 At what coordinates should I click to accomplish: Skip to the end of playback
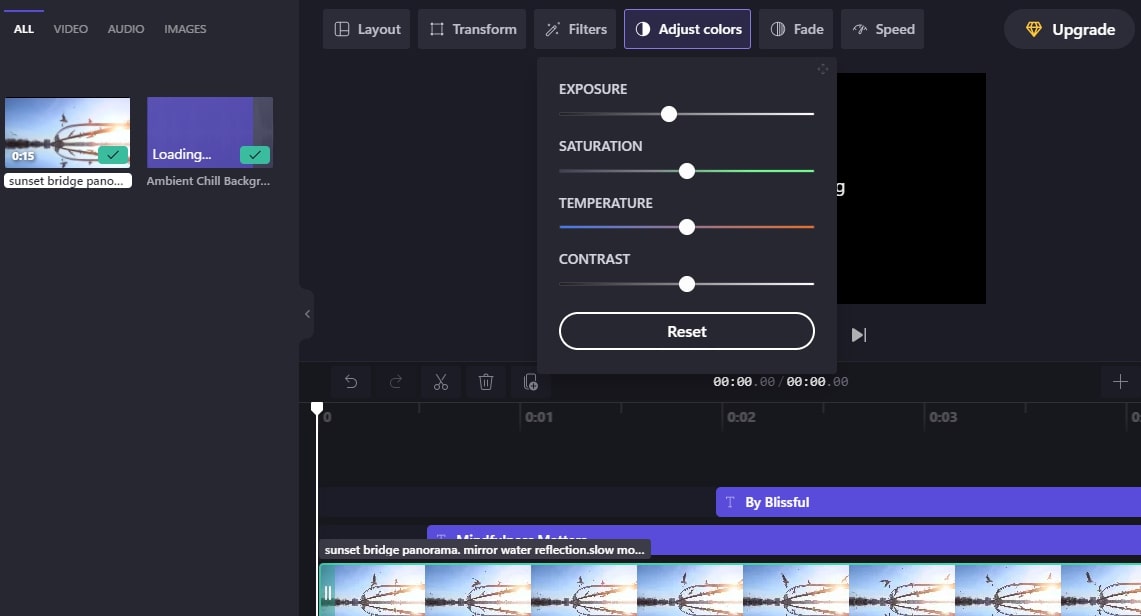[858, 334]
